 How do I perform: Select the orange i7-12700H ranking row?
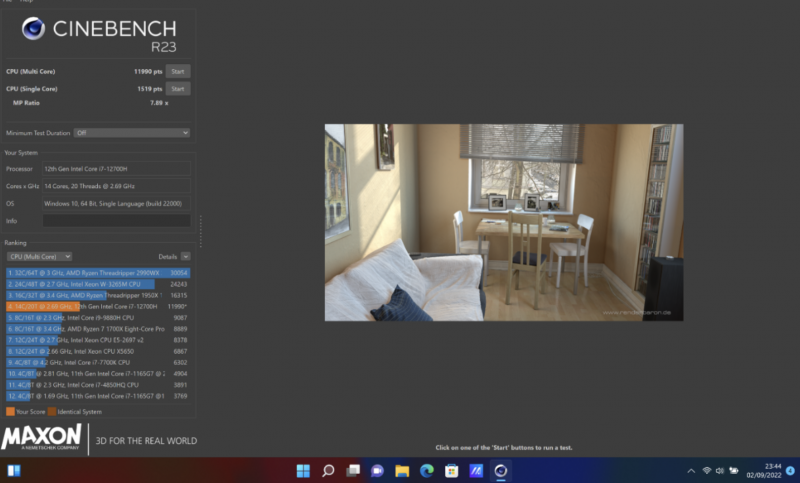(x=98, y=307)
